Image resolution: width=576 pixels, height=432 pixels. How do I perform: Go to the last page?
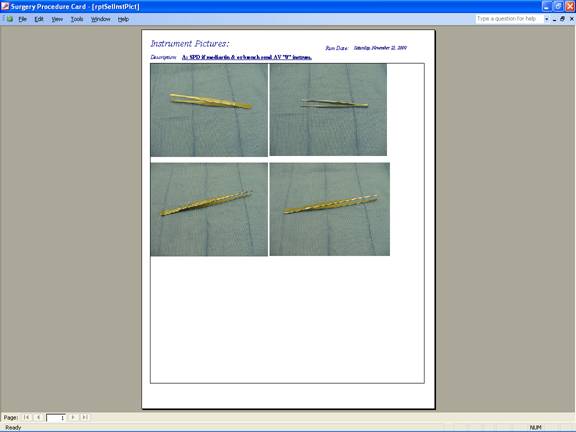(x=84, y=417)
